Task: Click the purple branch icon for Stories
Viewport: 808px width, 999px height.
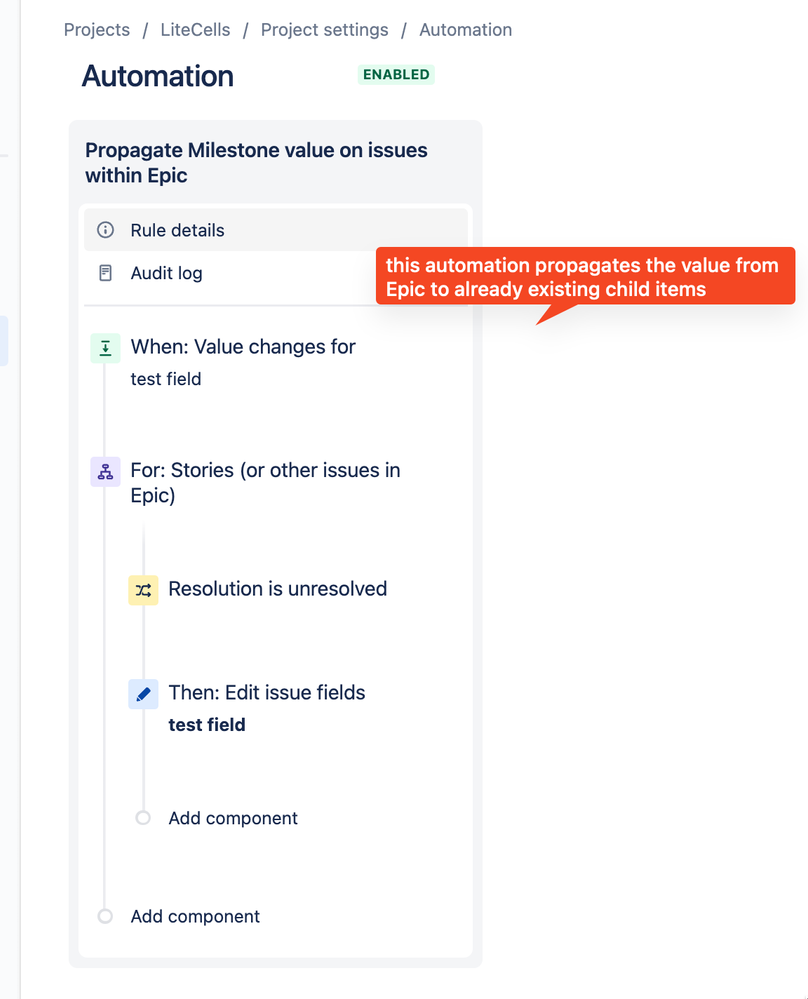Action: coord(105,472)
